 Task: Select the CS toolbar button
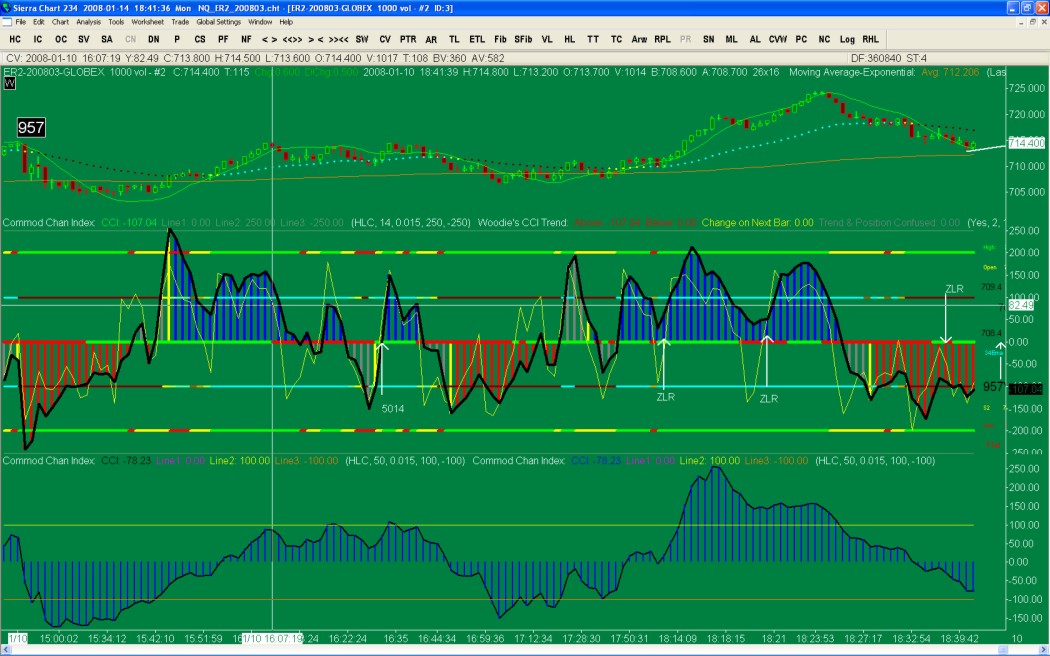point(200,39)
